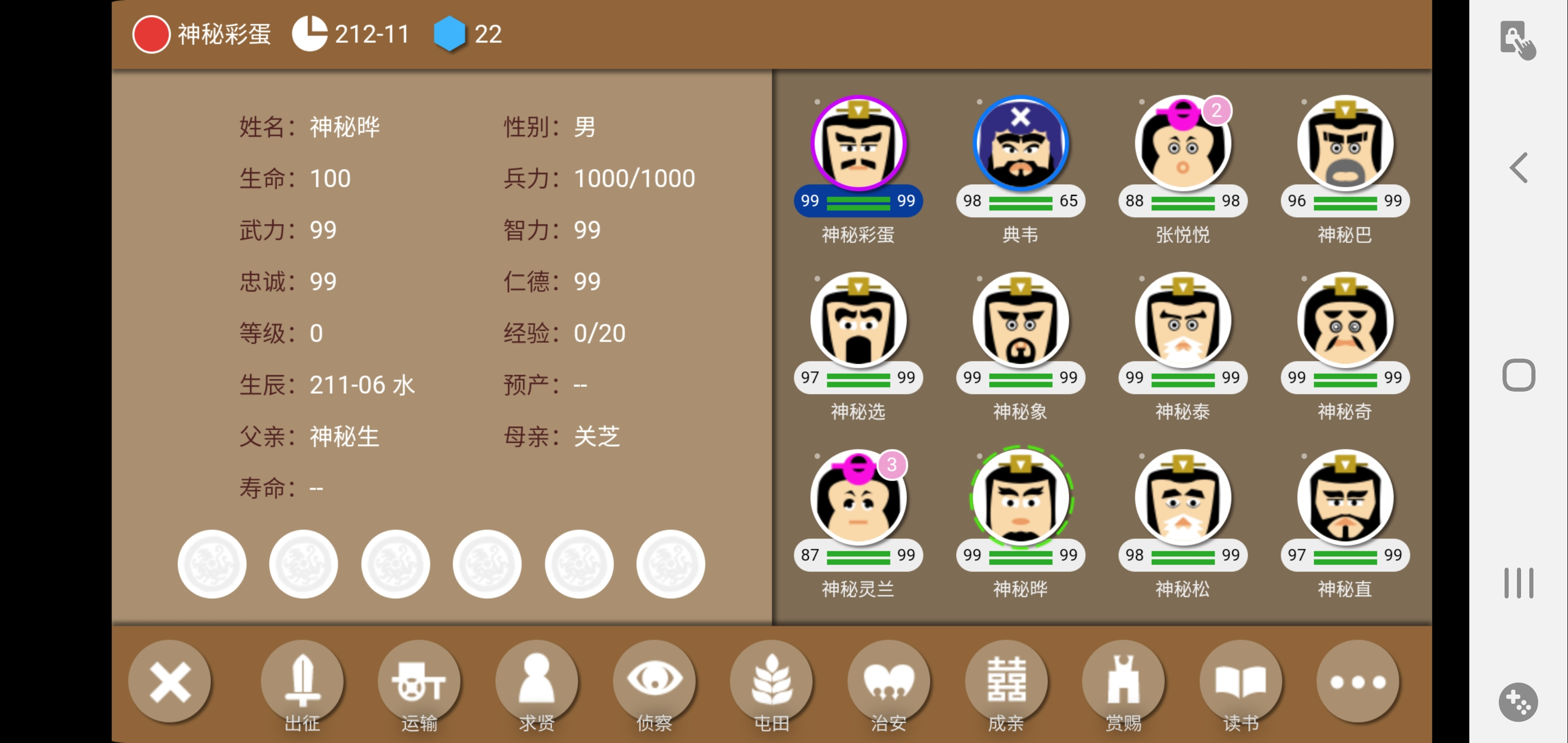Image resolution: width=1568 pixels, height=743 pixels.
Task: Tap the name value 神秘晔 in details
Action: 345,127
